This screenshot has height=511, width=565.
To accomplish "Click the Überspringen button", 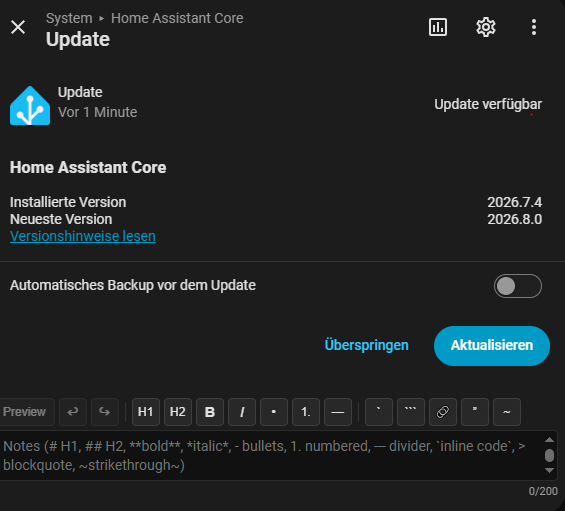I will [366, 345].
